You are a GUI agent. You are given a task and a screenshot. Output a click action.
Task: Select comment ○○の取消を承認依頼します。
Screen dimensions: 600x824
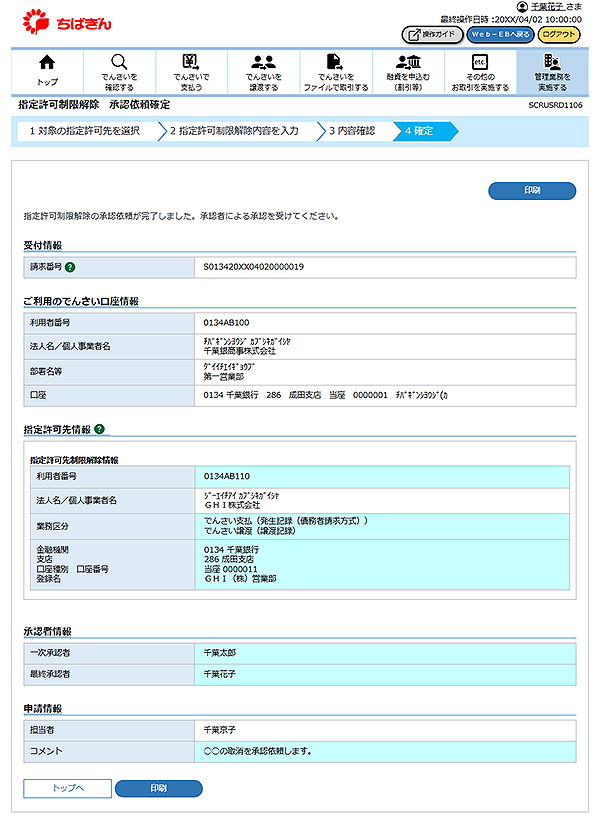coord(258,751)
